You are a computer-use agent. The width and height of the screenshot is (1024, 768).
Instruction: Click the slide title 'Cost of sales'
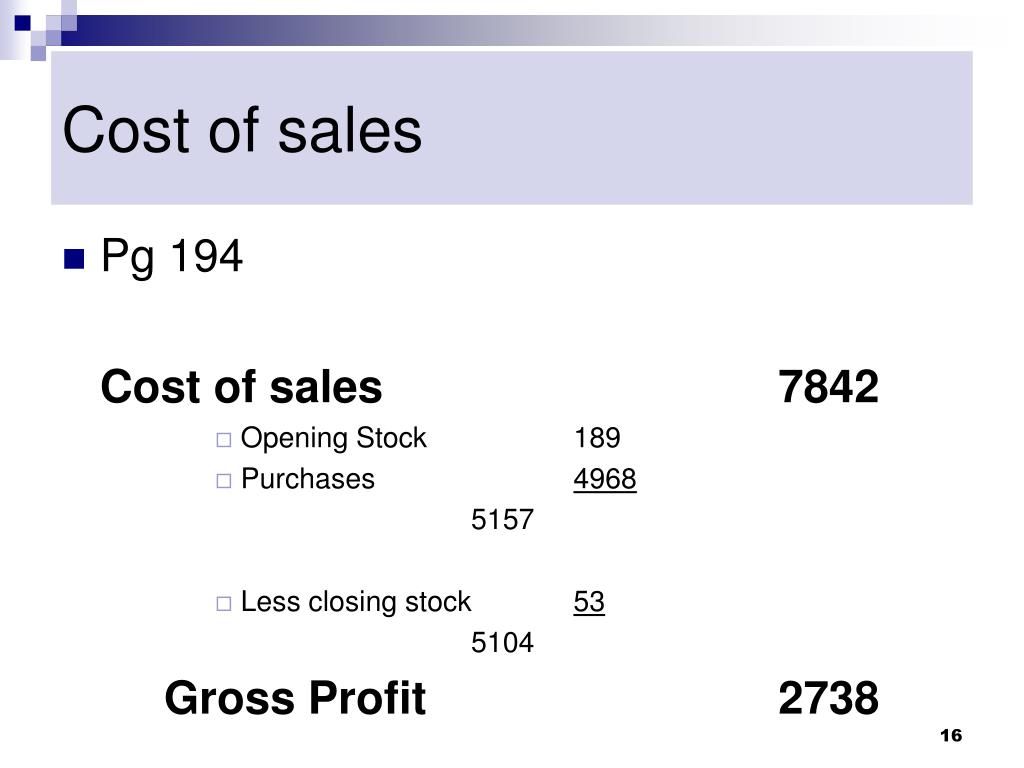(242, 131)
